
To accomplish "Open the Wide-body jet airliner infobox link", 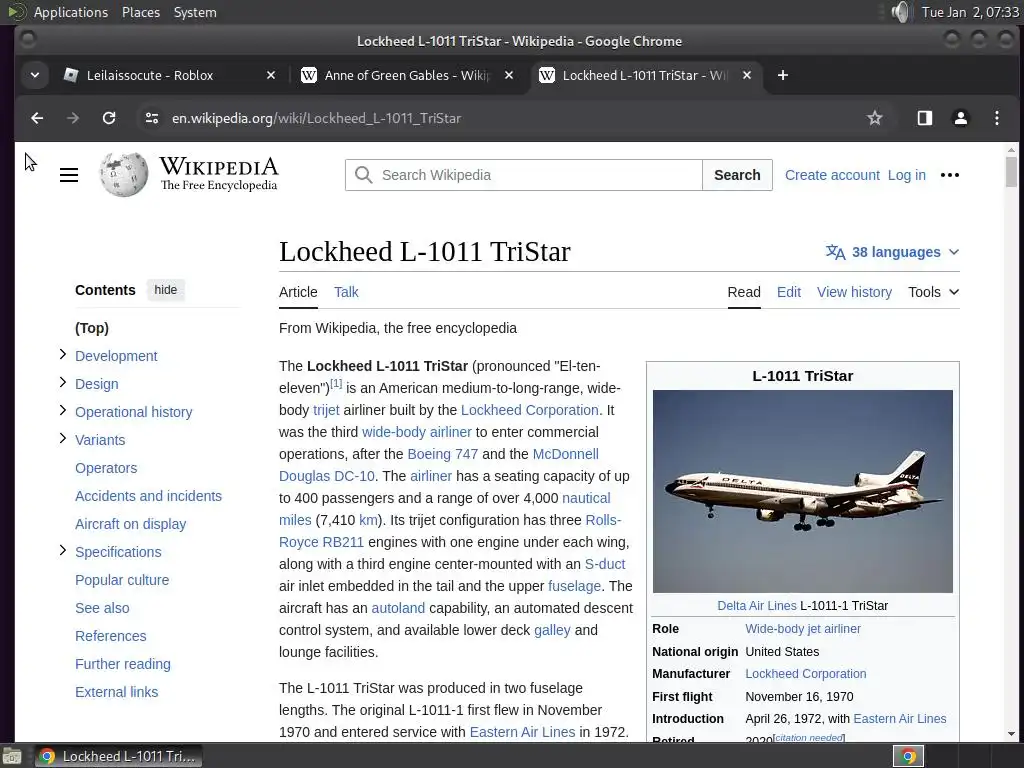I will pos(803,629).
